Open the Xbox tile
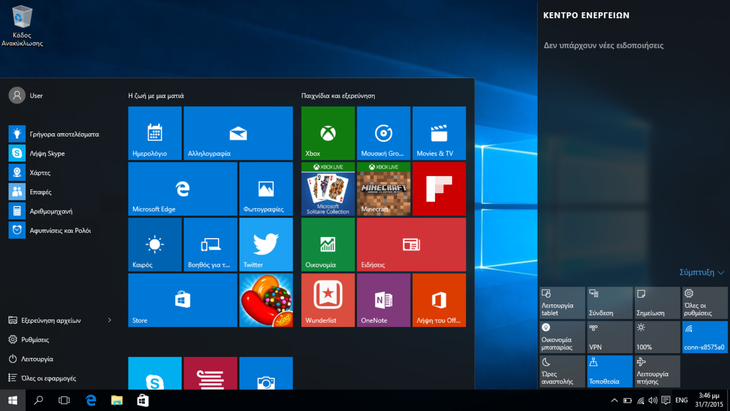The image size is (730, 411). (328, 133)
